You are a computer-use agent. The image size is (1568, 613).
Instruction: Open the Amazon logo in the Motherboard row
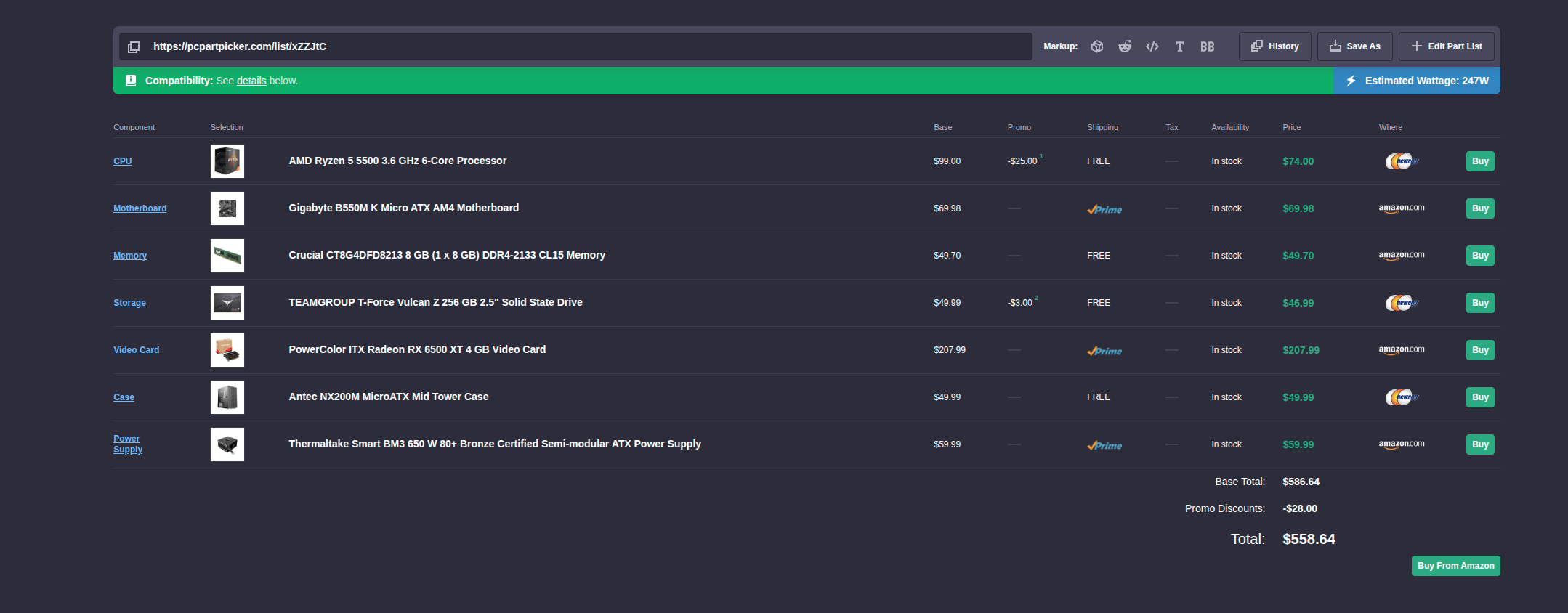click(x=1402, y=208)
